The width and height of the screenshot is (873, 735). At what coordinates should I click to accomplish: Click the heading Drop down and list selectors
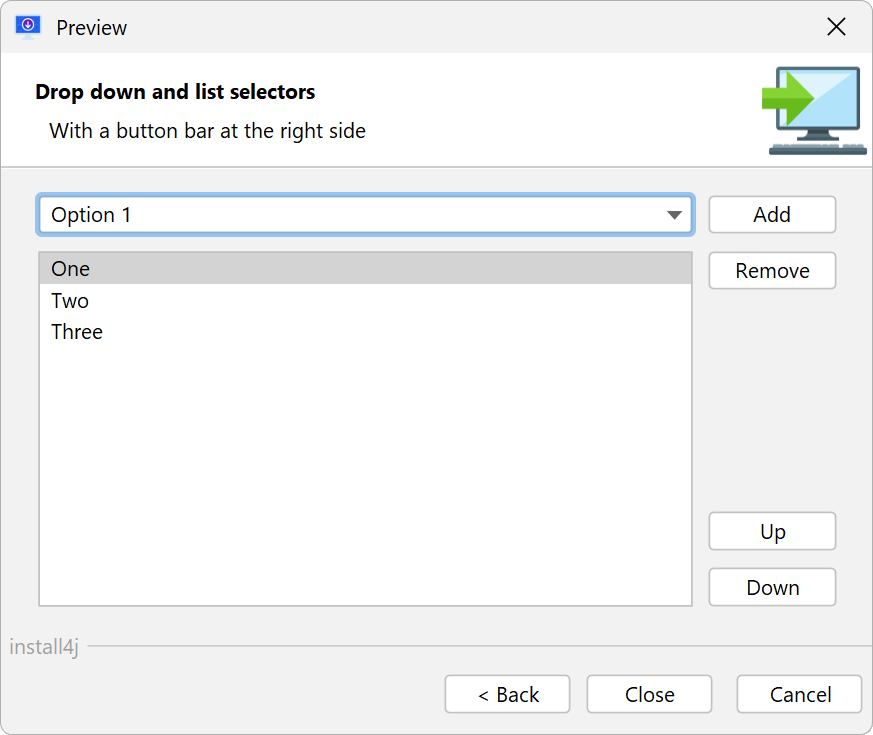pyautogui.click(x=175, y=92)
